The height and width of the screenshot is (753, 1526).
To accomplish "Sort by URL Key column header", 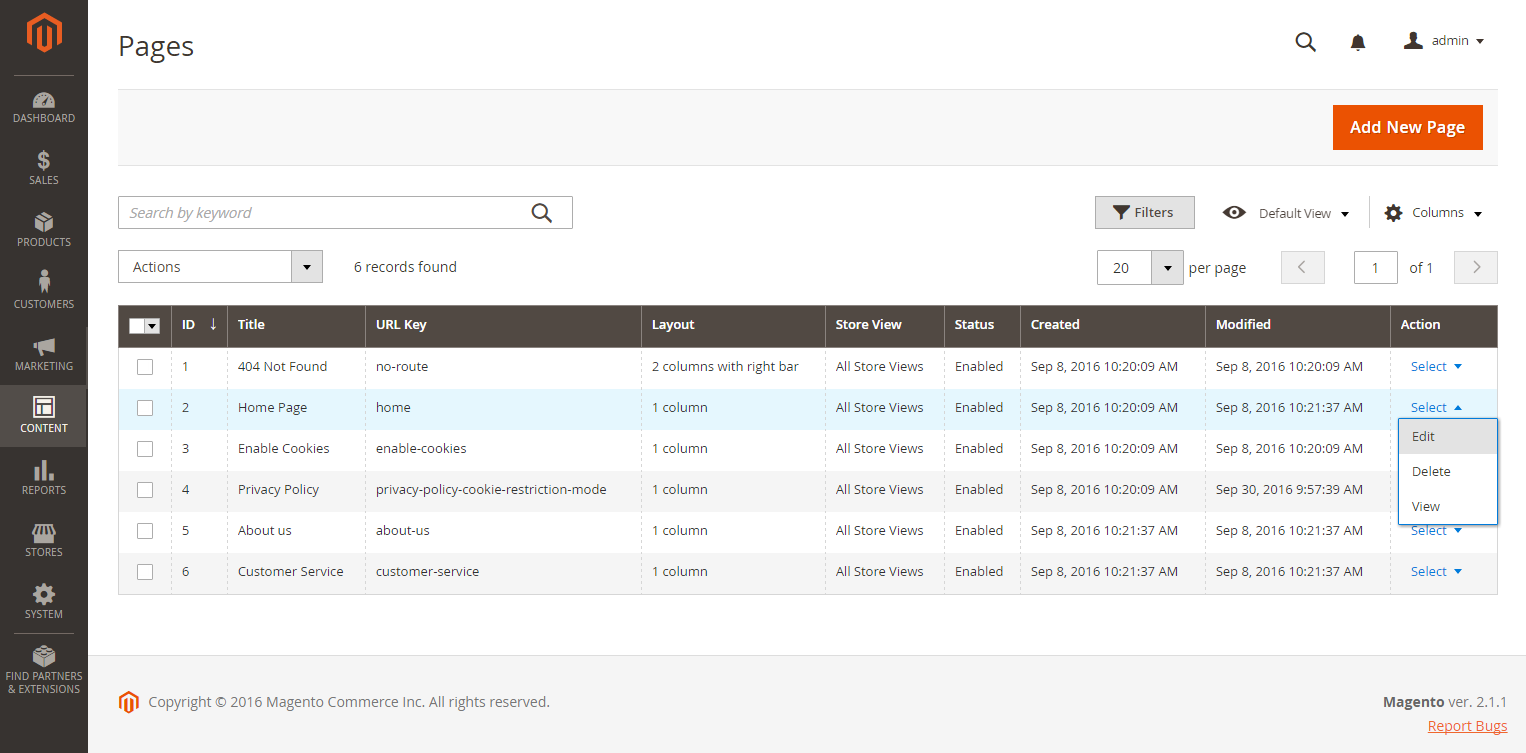I will tap(503, 325).
